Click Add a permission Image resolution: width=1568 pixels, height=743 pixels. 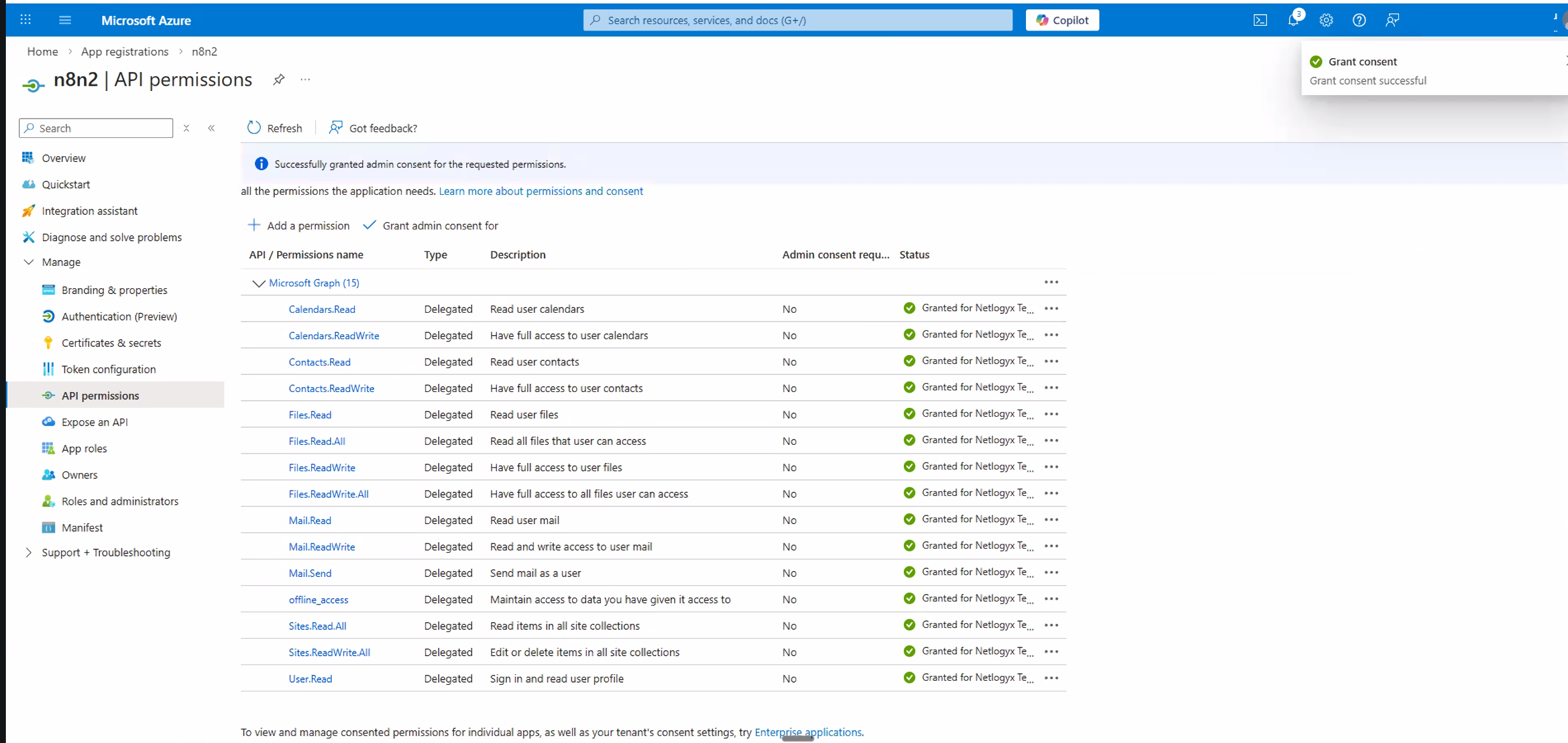click(299, 225)
